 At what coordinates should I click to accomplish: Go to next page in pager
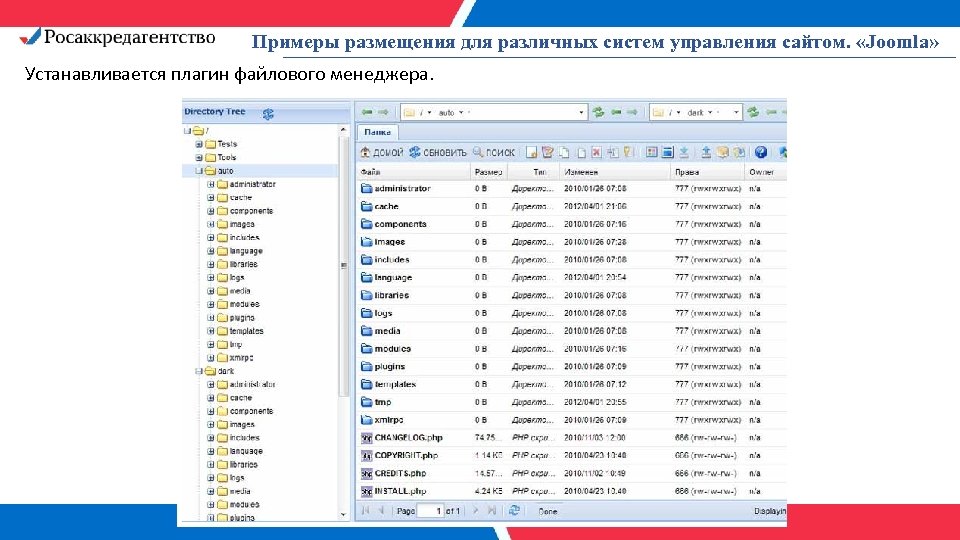tap(476, 511)
